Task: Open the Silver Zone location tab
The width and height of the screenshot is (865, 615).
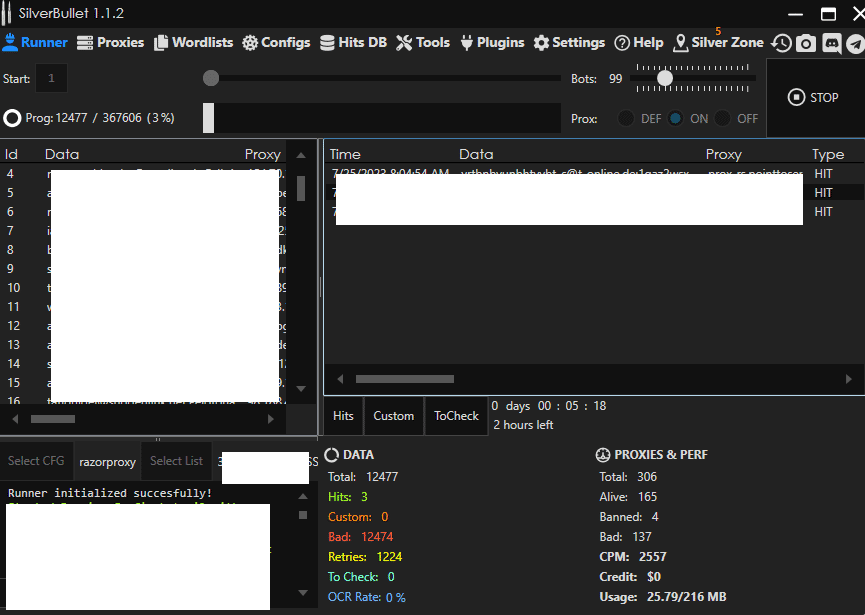Action: pos(718,43)
